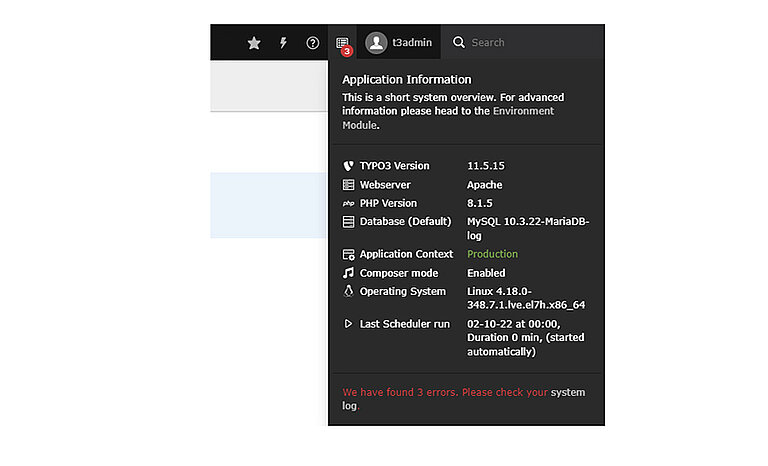The height and width of the screenshot is (466, 768).
Task: Click the search magnifier icon
Action: click(x=458, y=42)
